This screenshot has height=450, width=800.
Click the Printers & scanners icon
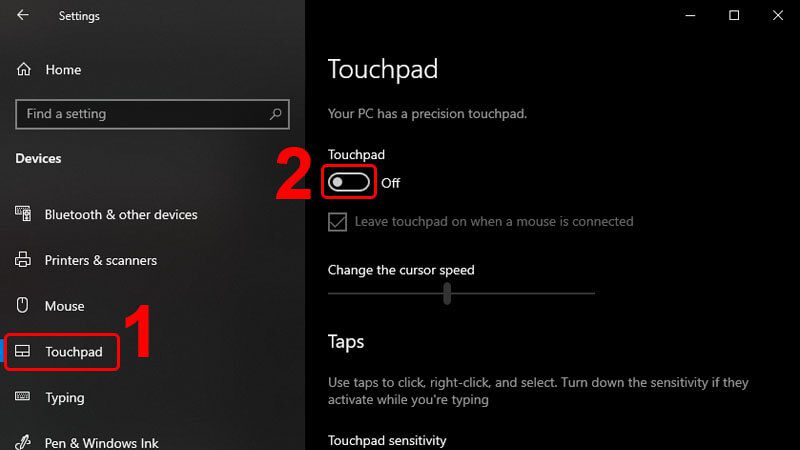pyautogui.click(x=24, y=261)
